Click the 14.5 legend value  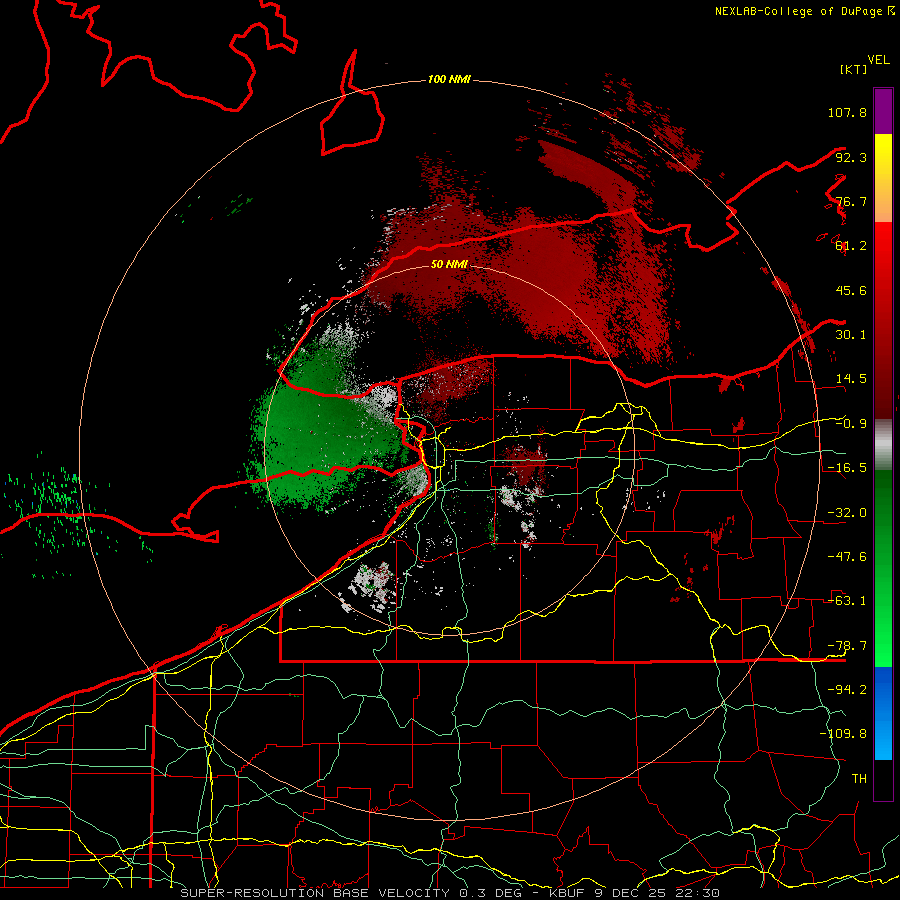[x=851, y=379]
